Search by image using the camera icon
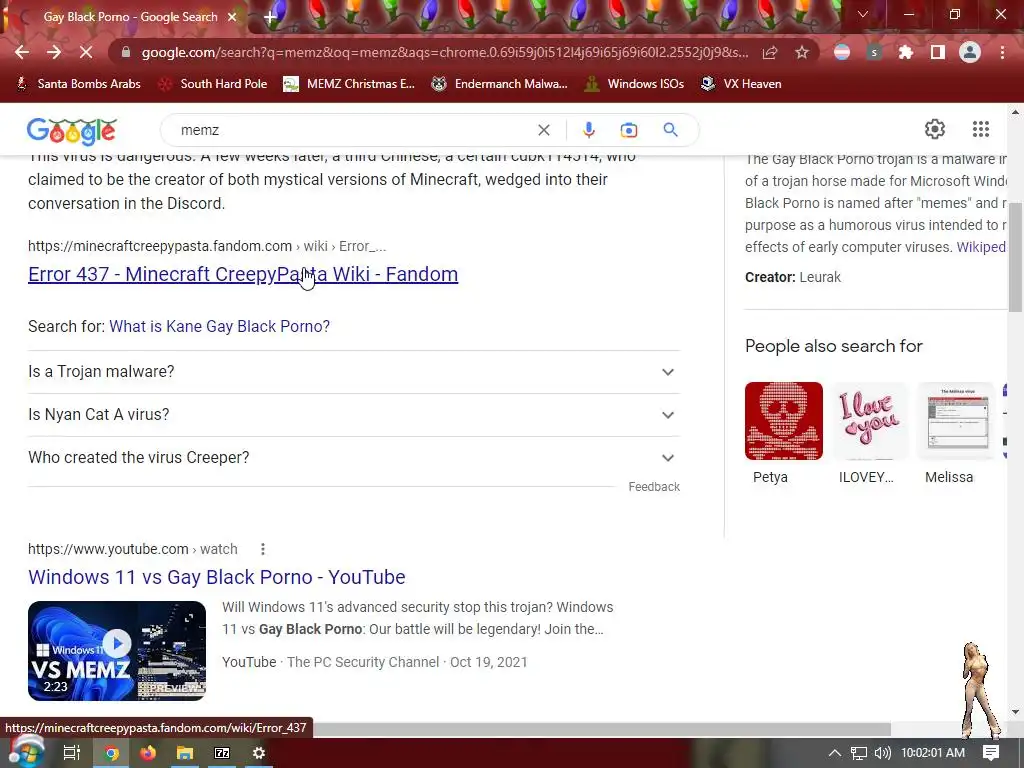 click(628, 130)
